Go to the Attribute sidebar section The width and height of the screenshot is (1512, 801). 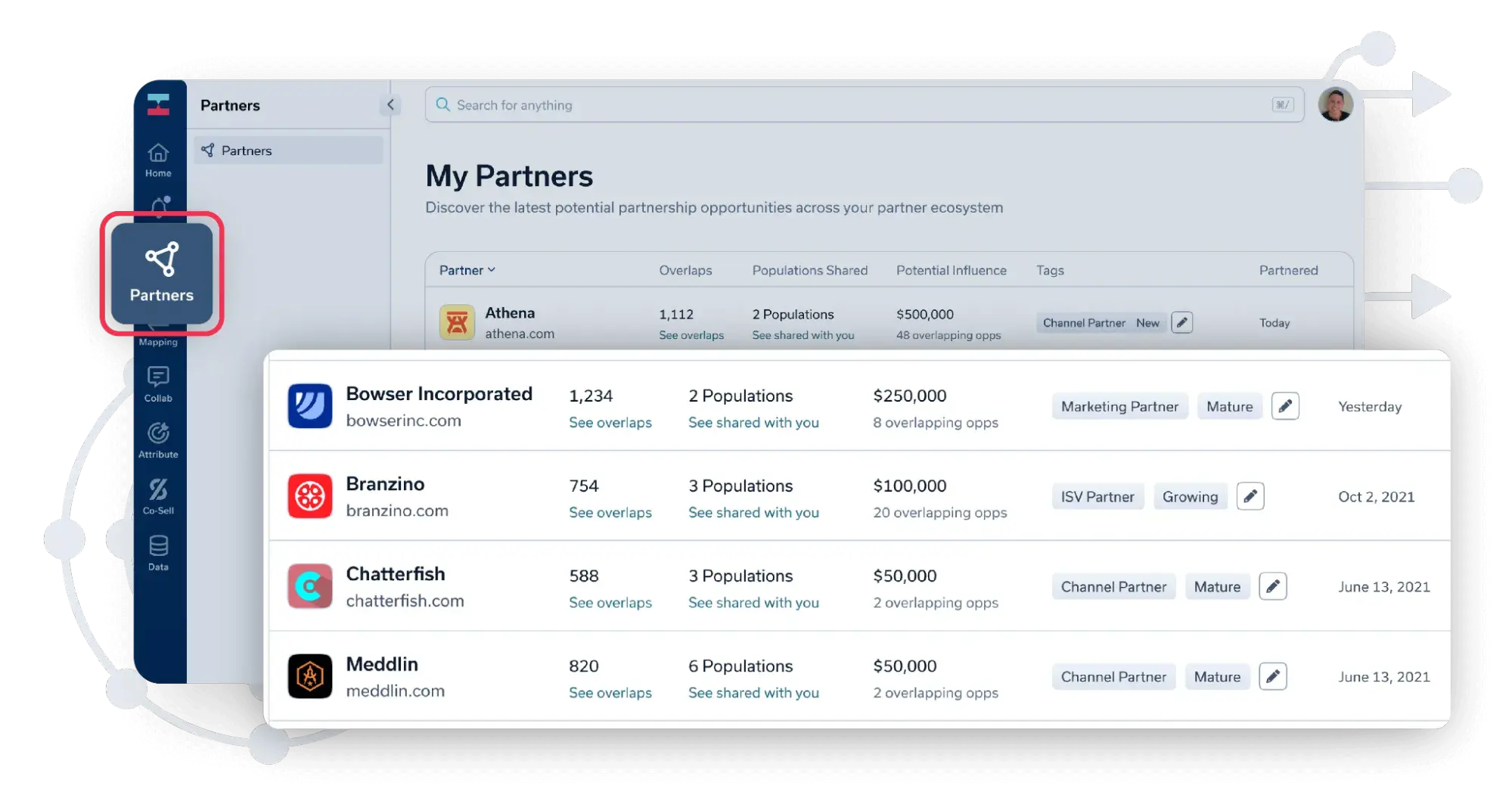(158, 440)
